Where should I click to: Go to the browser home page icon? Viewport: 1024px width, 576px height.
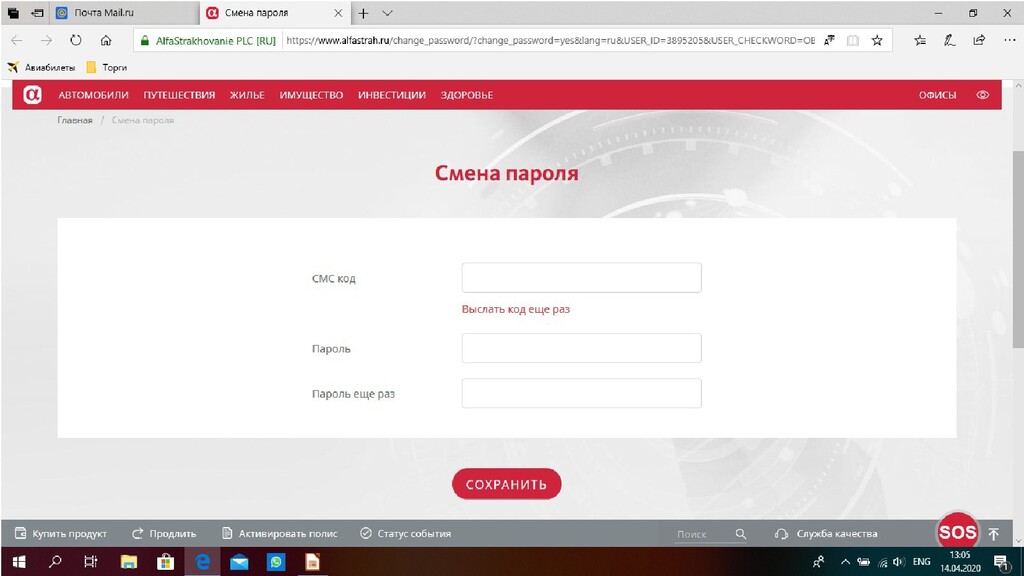point(106,40)
